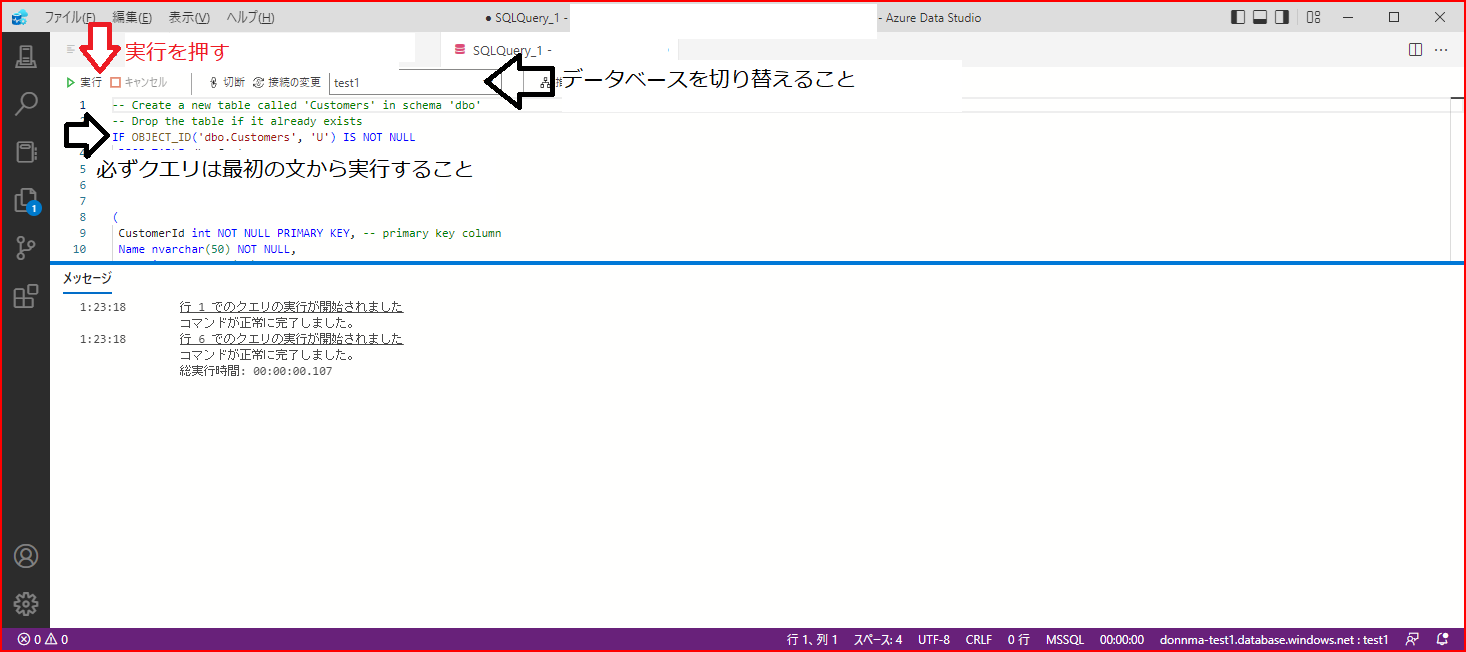This screenshot has height=652, width=1466.
Task: Click the キャンセル cancel query button
Action: click(138, 82)
